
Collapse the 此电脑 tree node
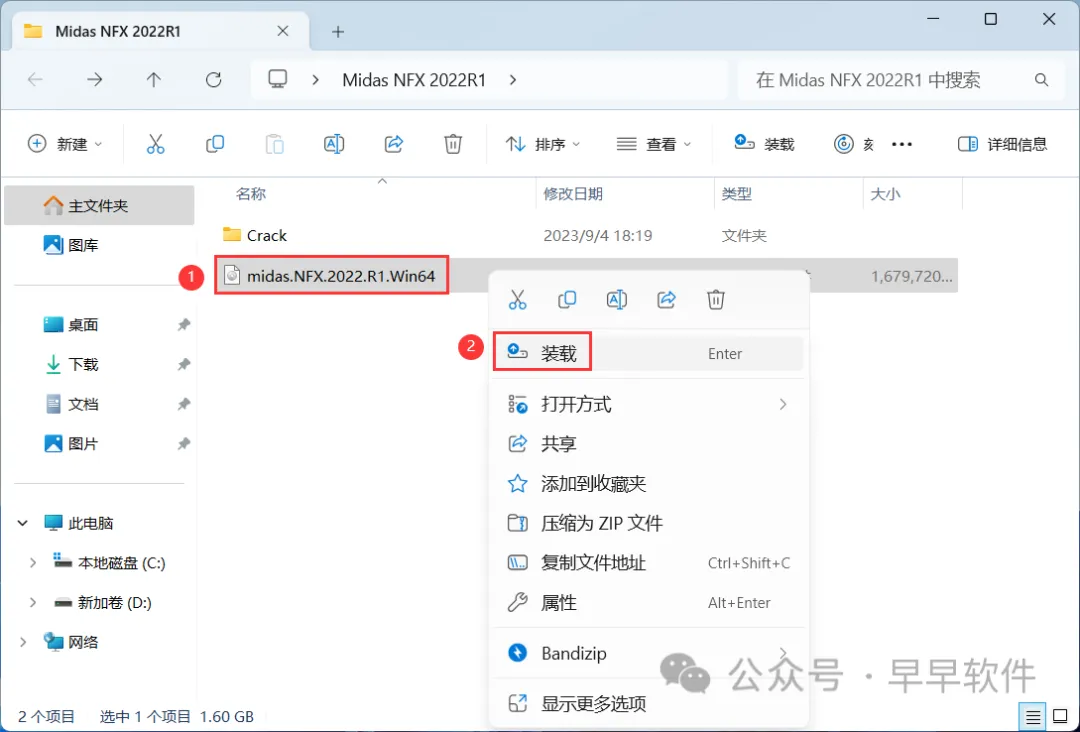(23, 523)
